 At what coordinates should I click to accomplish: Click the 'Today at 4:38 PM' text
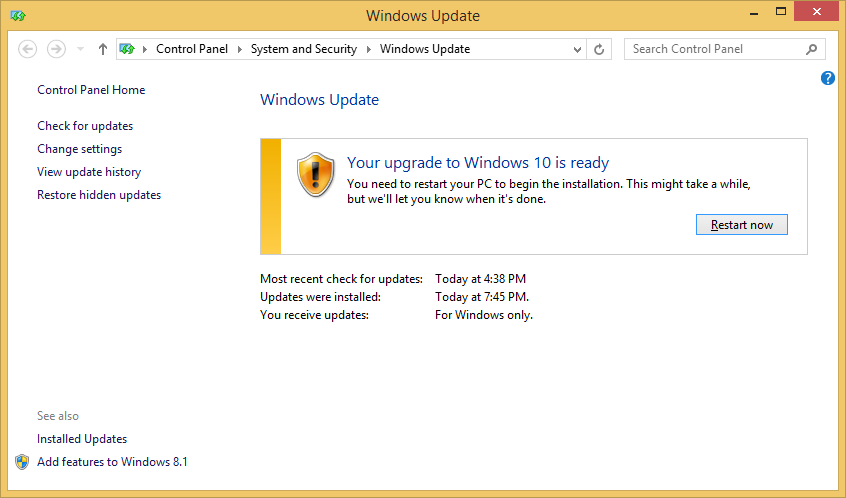[x=481, y=279]
